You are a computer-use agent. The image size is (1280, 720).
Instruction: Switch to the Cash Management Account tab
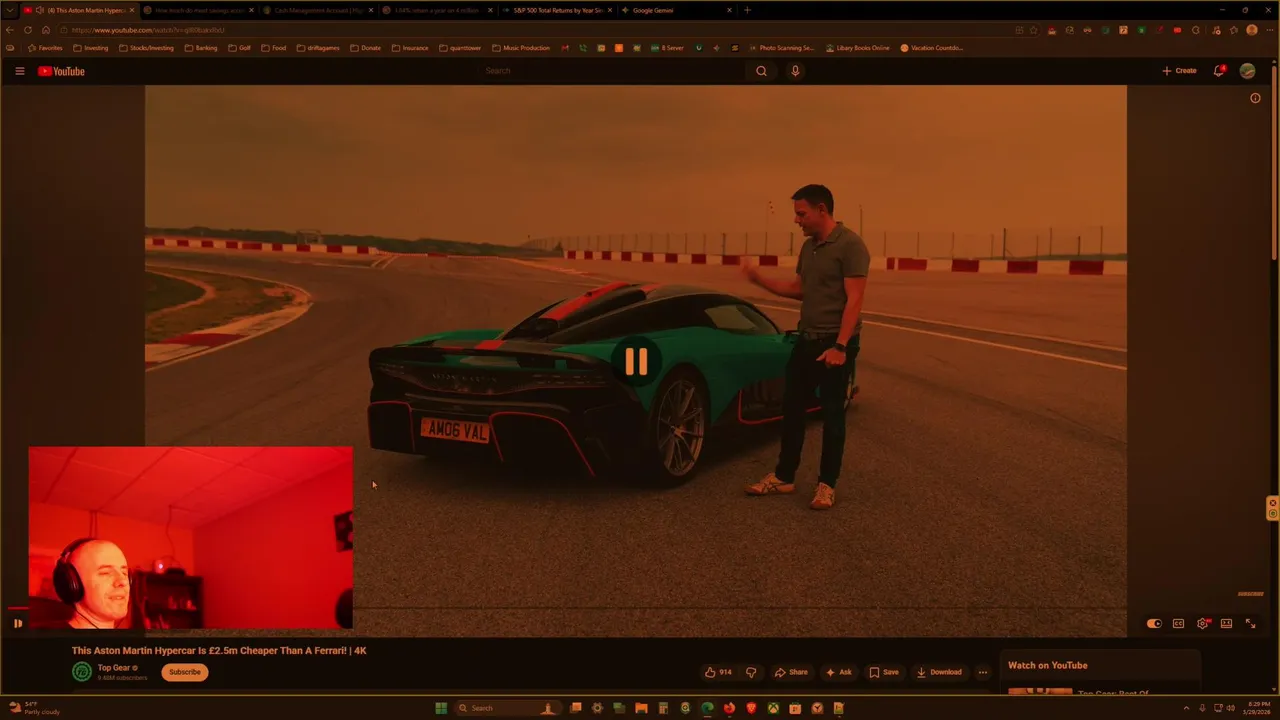coord(318,10)
